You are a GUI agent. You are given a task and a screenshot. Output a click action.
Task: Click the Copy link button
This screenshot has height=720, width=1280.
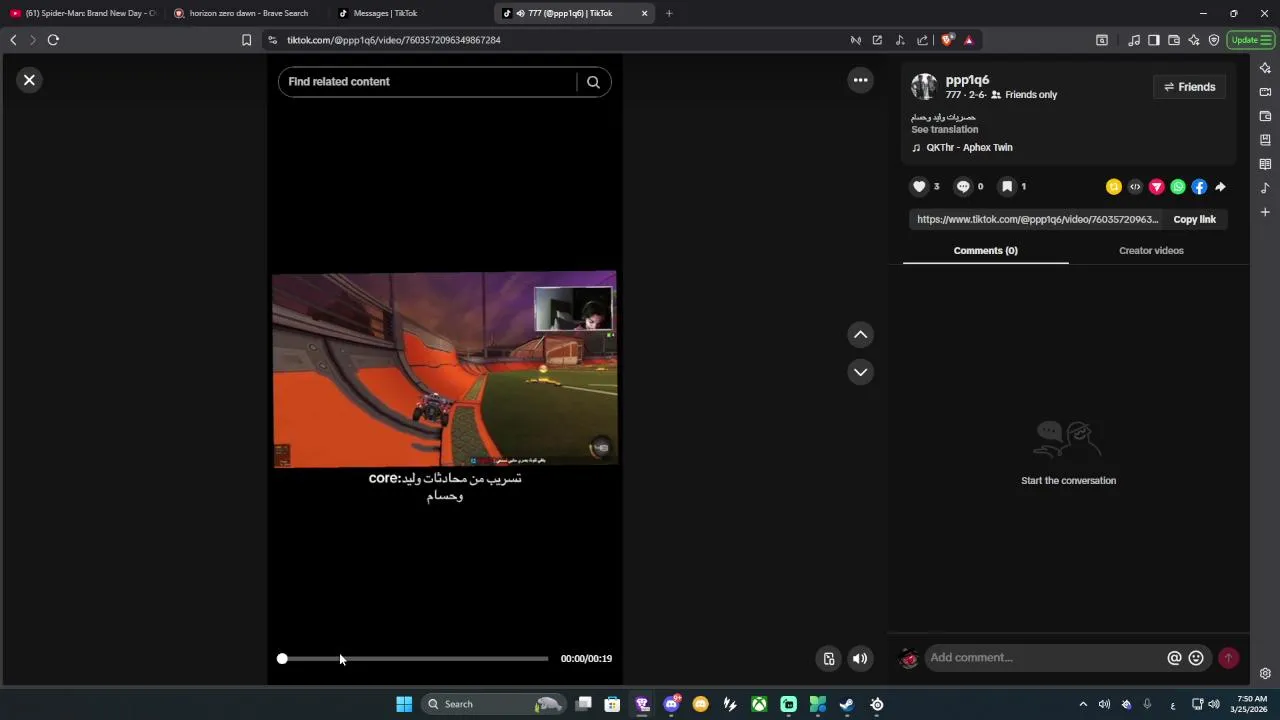1194,219
